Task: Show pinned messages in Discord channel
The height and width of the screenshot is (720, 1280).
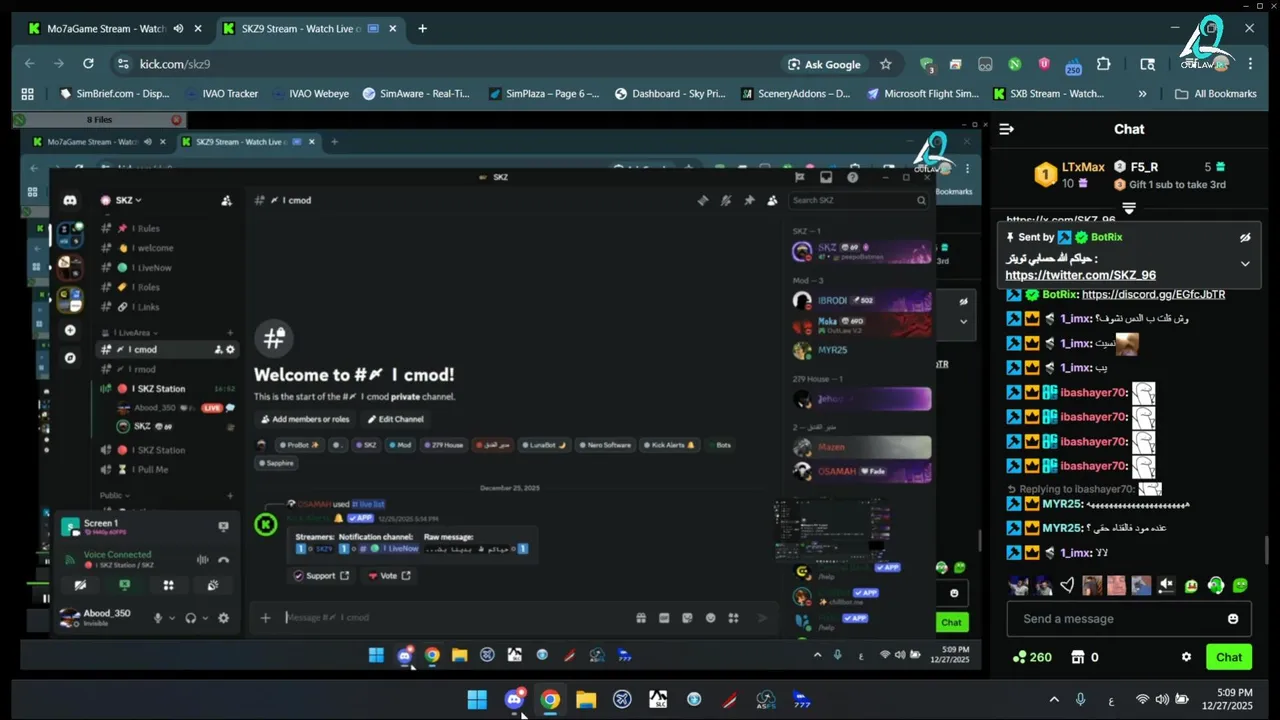Action: pos(749,200)
